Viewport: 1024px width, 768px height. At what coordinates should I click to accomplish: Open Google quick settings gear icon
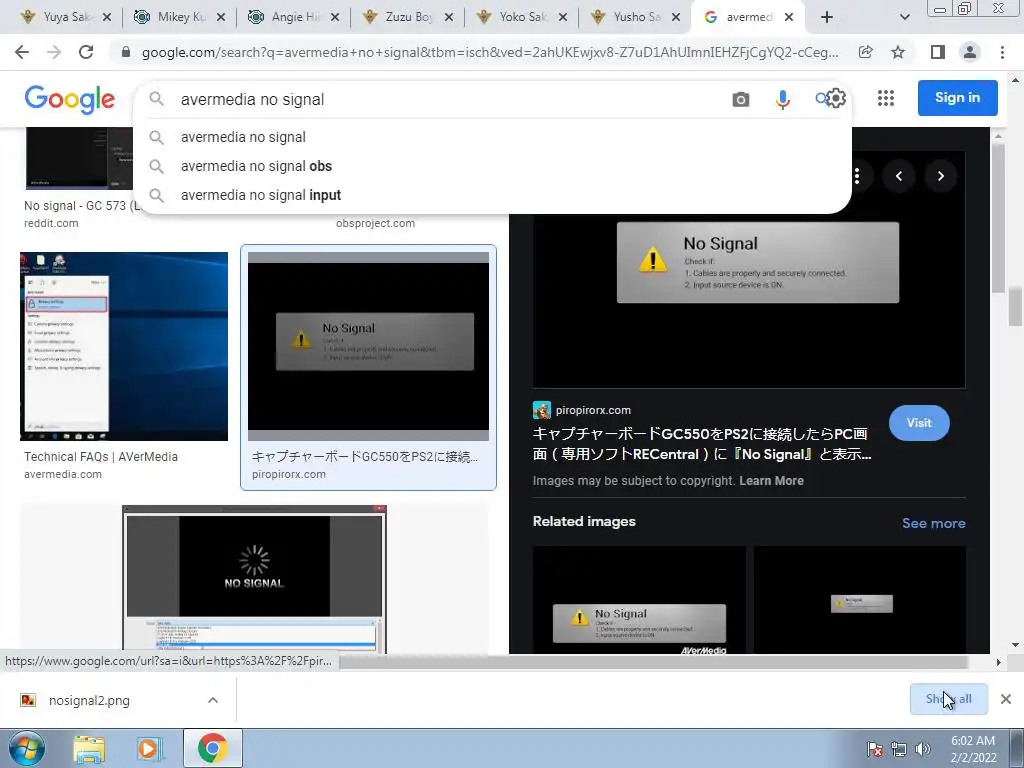pyautogui.click(x=836, y=98)
